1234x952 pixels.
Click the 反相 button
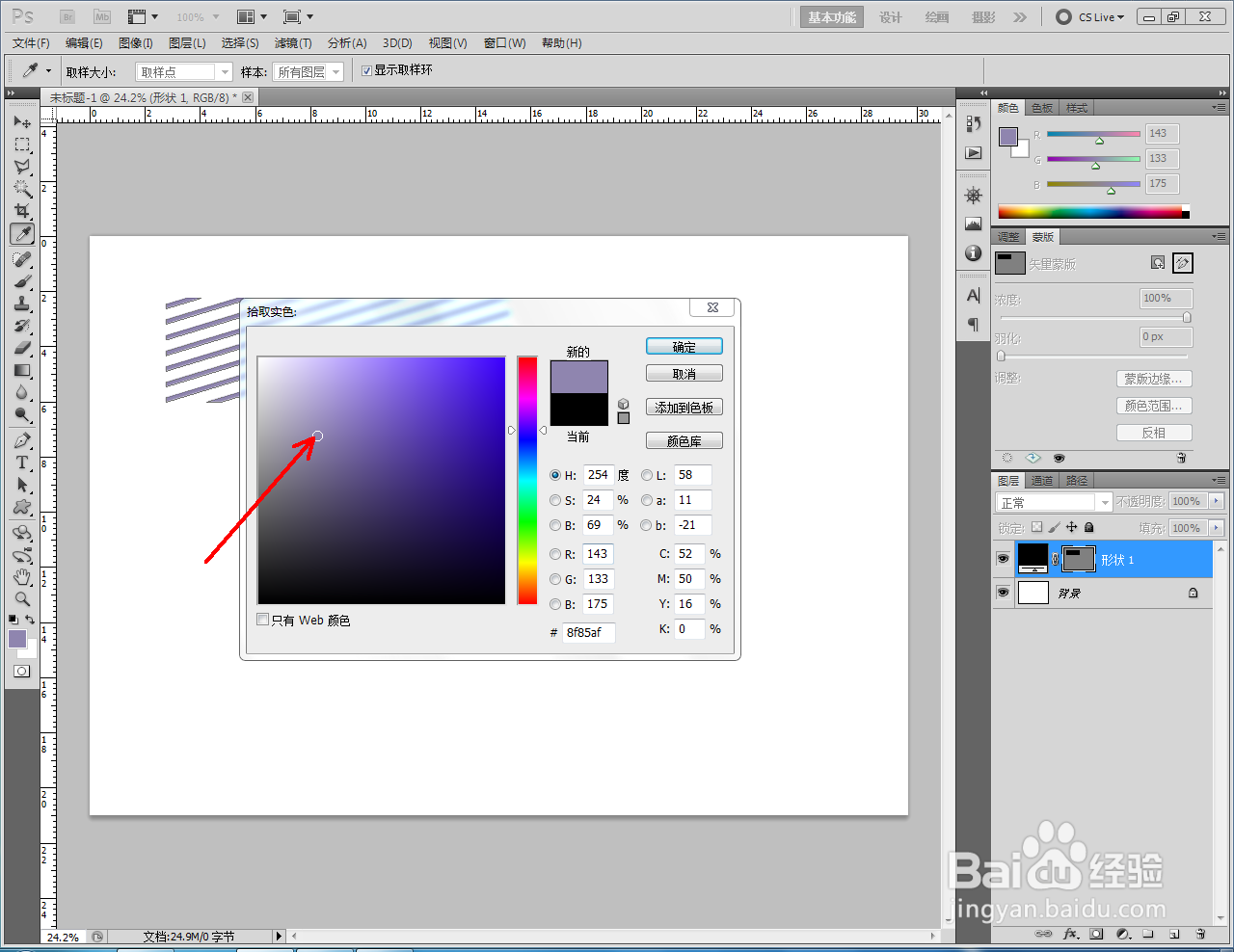pyautogui.click(x=1154, y=433)
